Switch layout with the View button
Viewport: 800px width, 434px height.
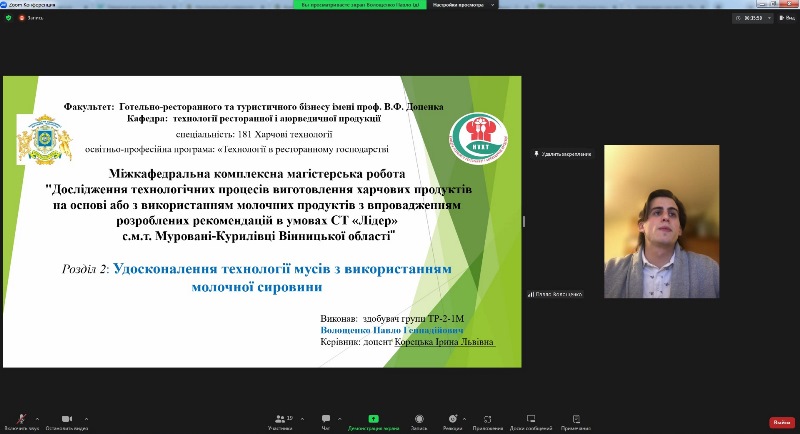787,18
